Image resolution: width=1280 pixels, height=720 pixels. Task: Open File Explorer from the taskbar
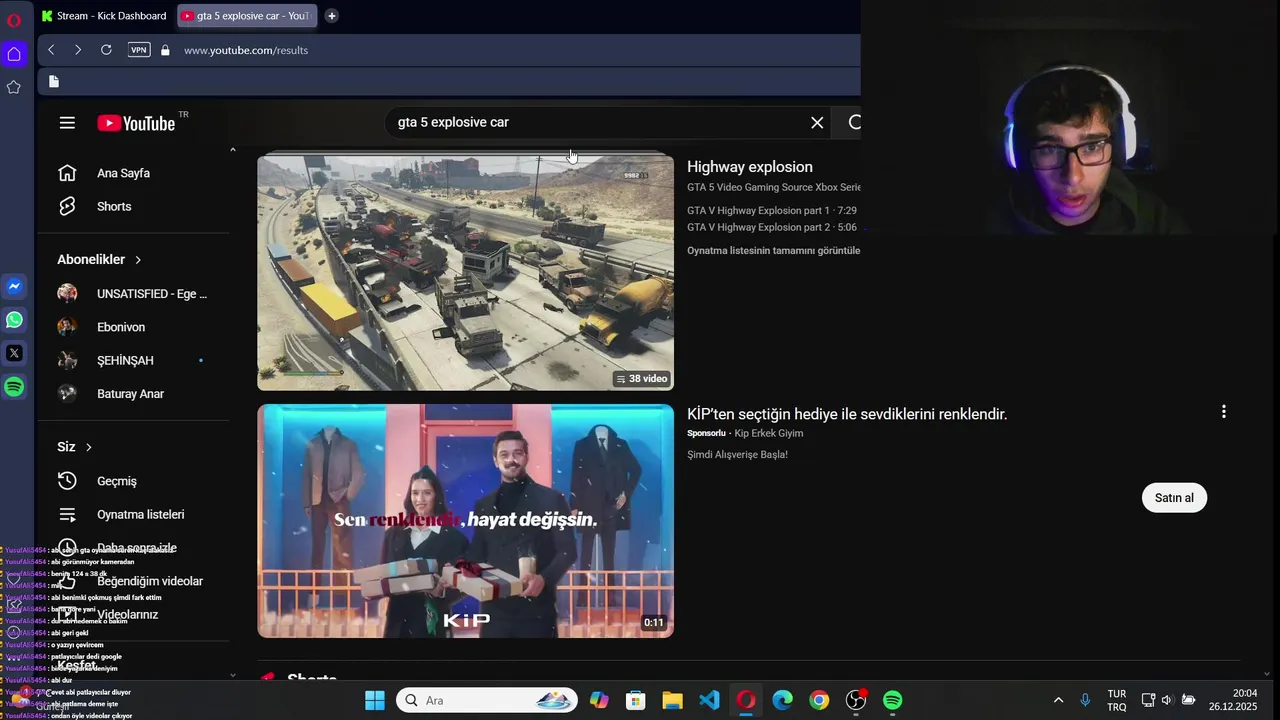[672, 700]
